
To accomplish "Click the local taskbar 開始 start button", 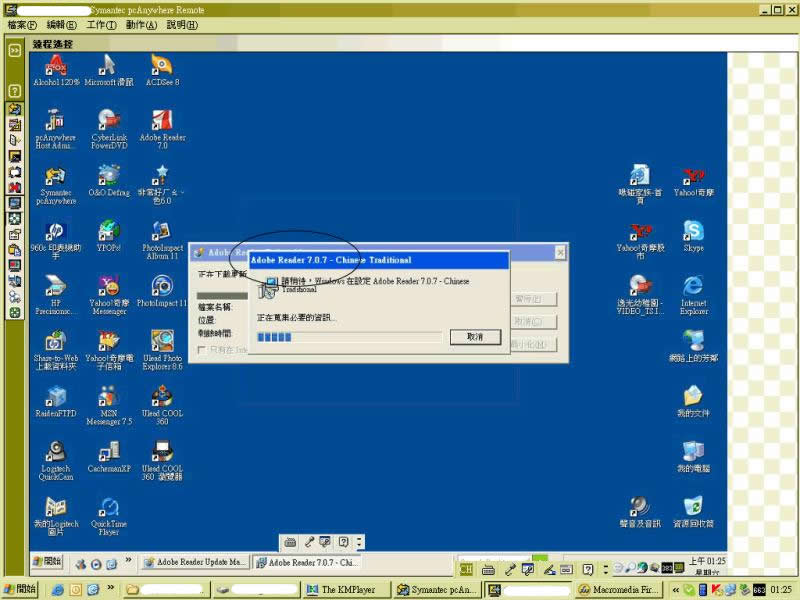I will tap(20, 589).
